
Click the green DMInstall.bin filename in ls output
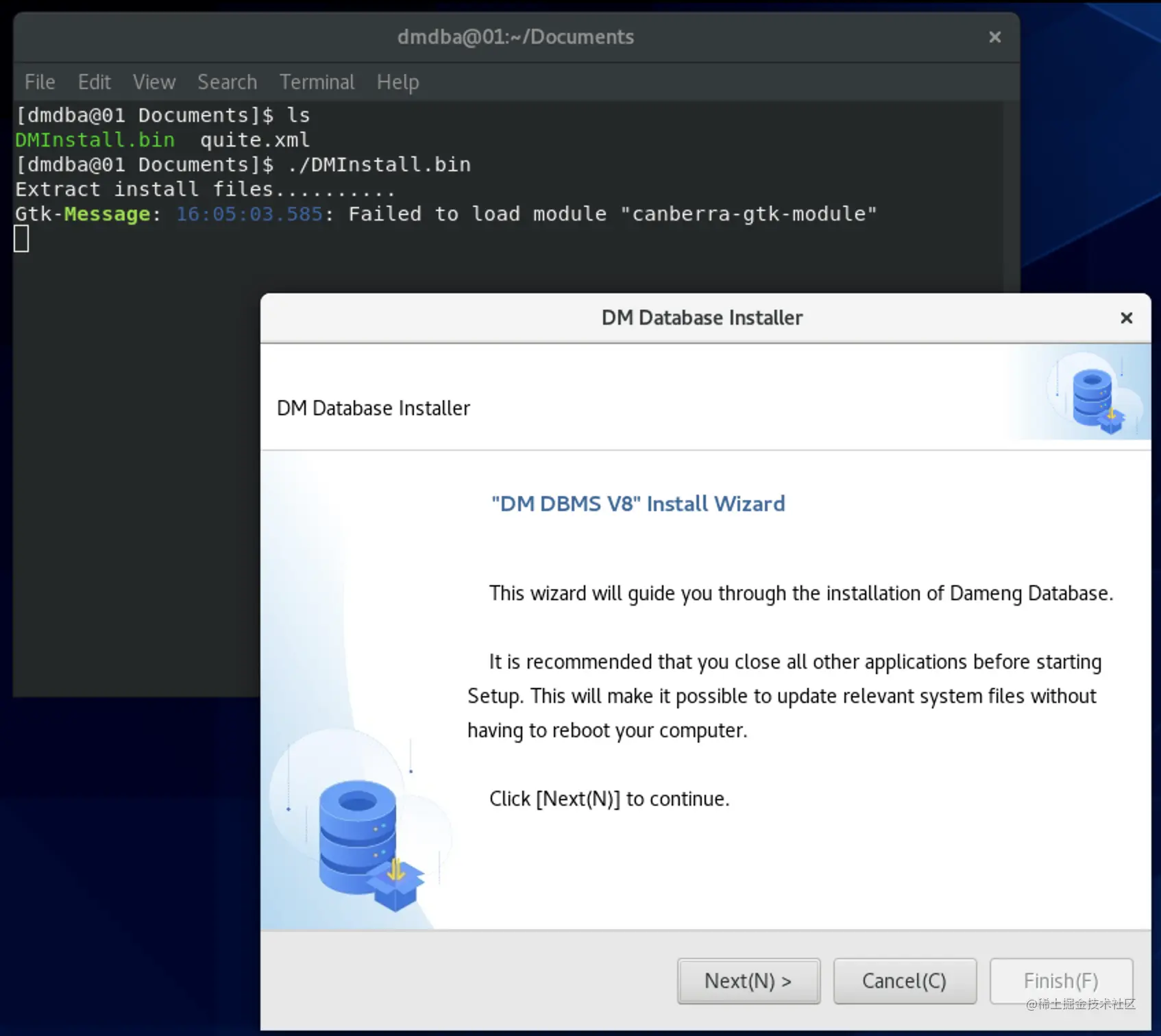pos(95,140)
